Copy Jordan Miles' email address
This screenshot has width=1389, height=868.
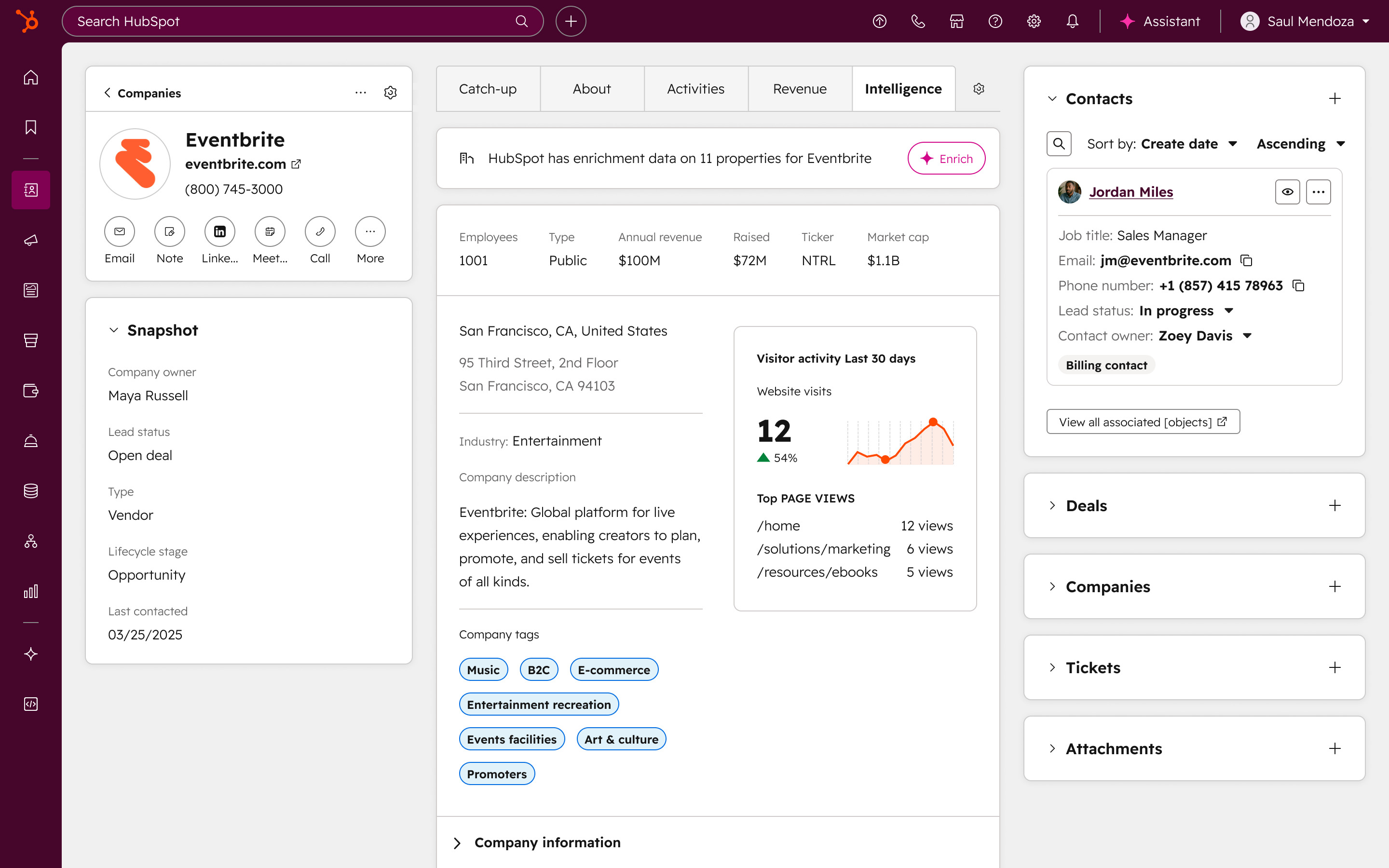tap(1246, 260)
